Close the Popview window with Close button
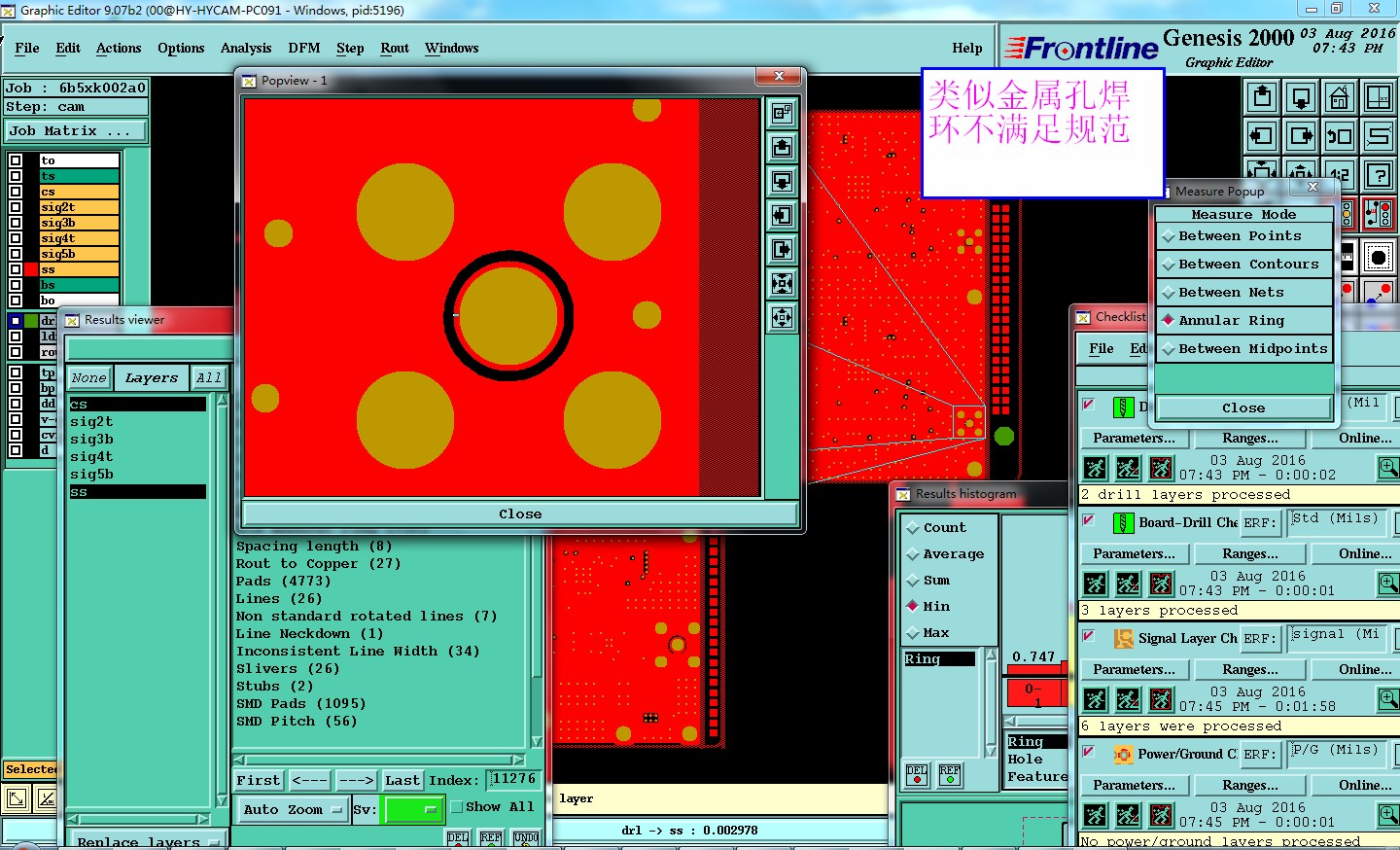 click(520, 514)
